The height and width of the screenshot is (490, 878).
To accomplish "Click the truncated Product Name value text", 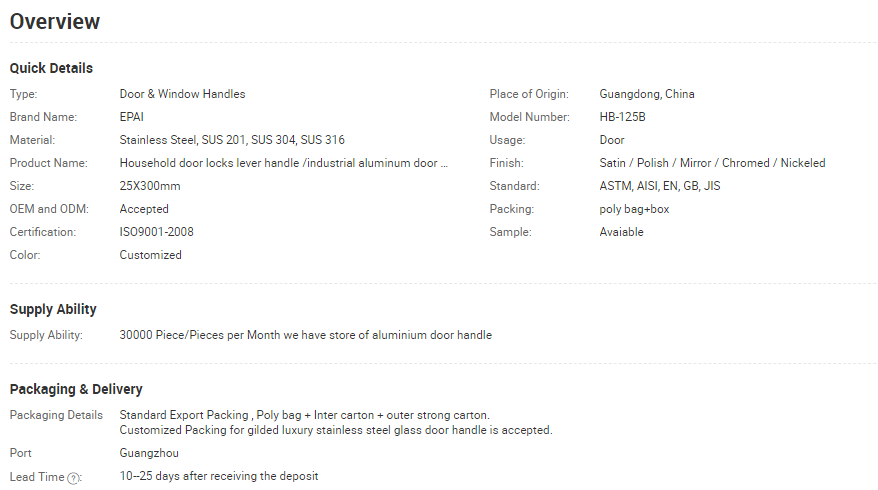I will click(284, 163).
